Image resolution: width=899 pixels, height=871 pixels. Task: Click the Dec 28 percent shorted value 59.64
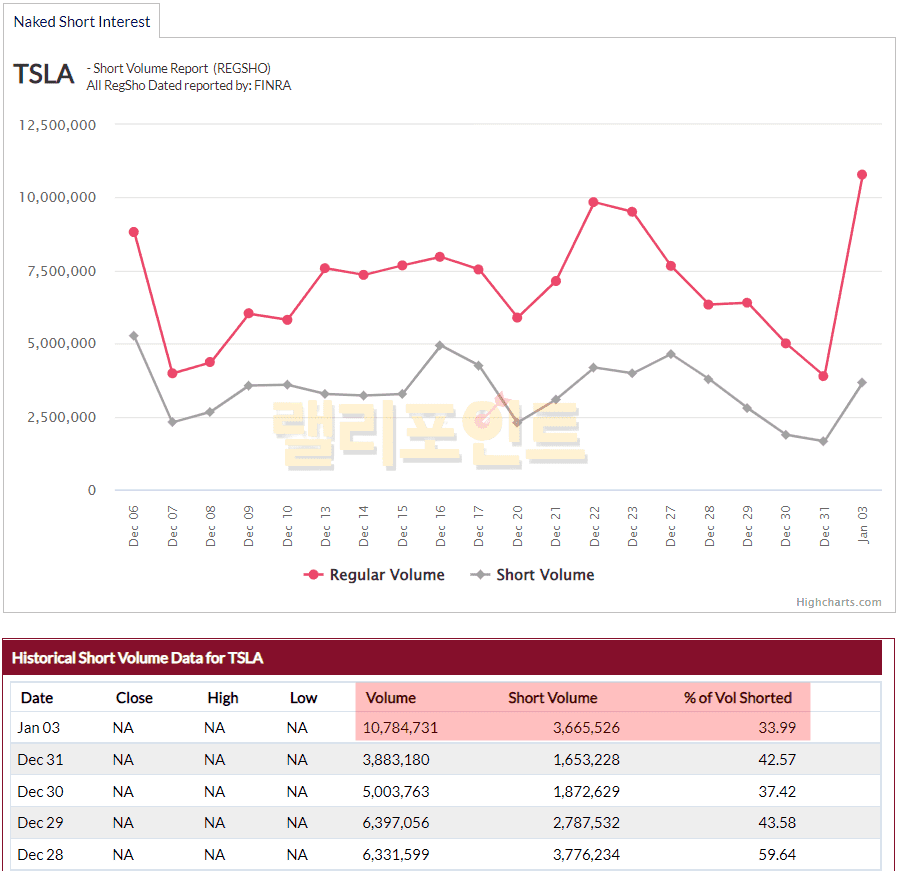[x=777, y=855]
